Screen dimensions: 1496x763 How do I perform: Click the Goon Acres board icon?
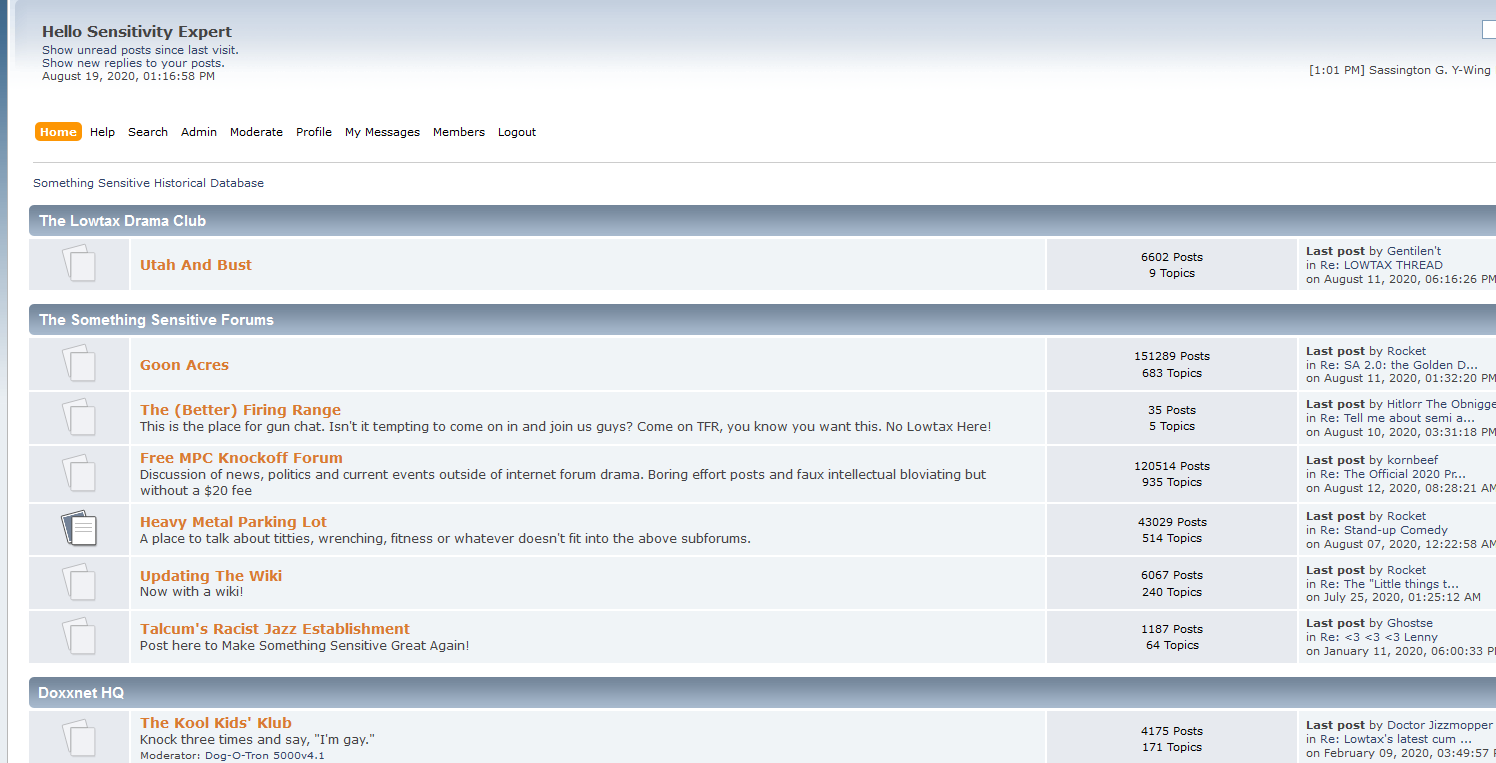(x=79, y=363)
